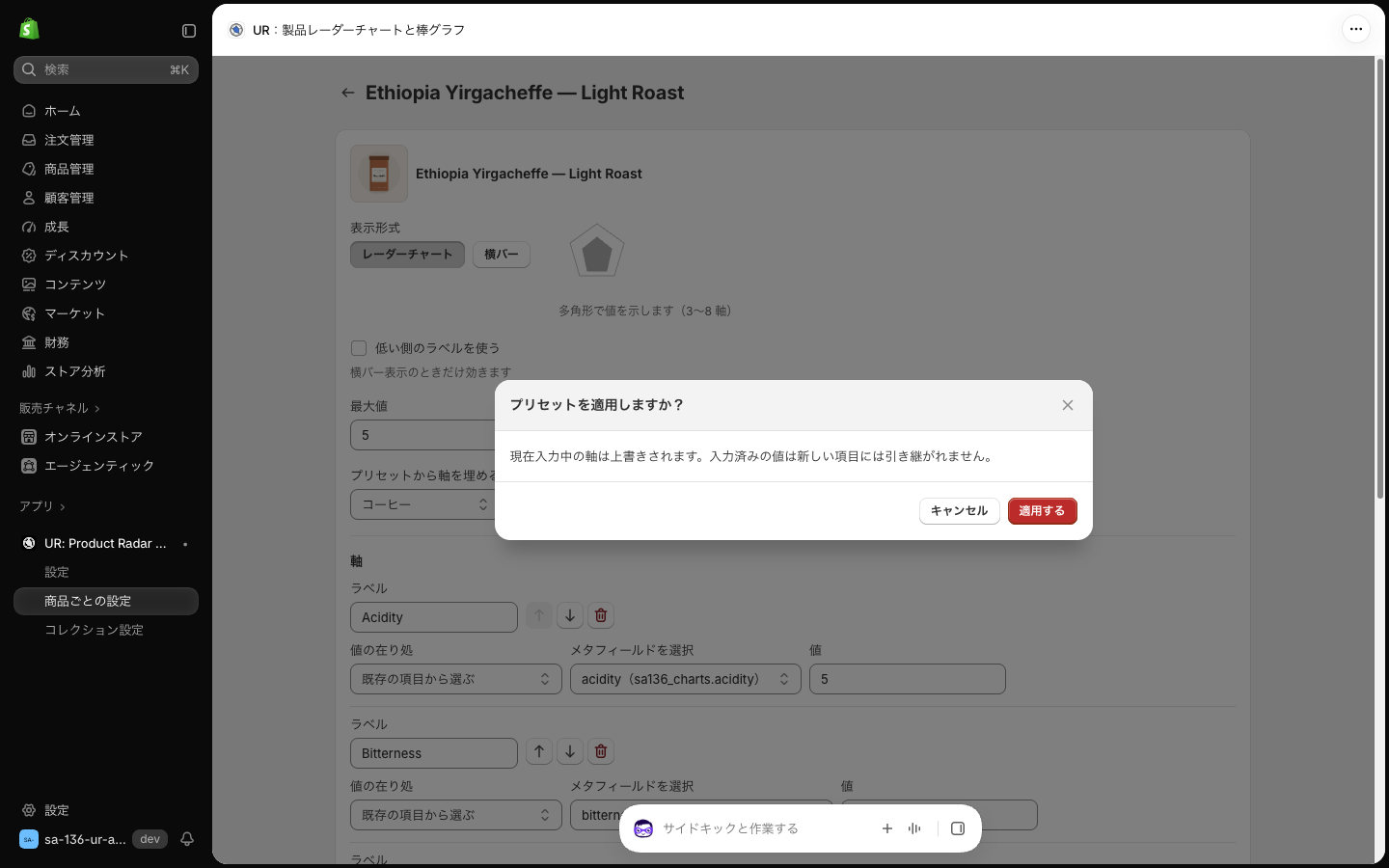Open オンラインストア sales channel
The height and width of the screenshot is (868, 1389).
(x=106, y=437)
